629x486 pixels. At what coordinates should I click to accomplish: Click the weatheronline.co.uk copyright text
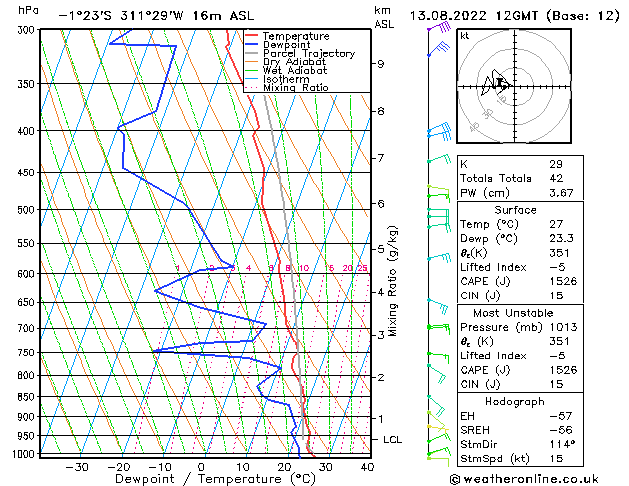(x=524, y=480)
